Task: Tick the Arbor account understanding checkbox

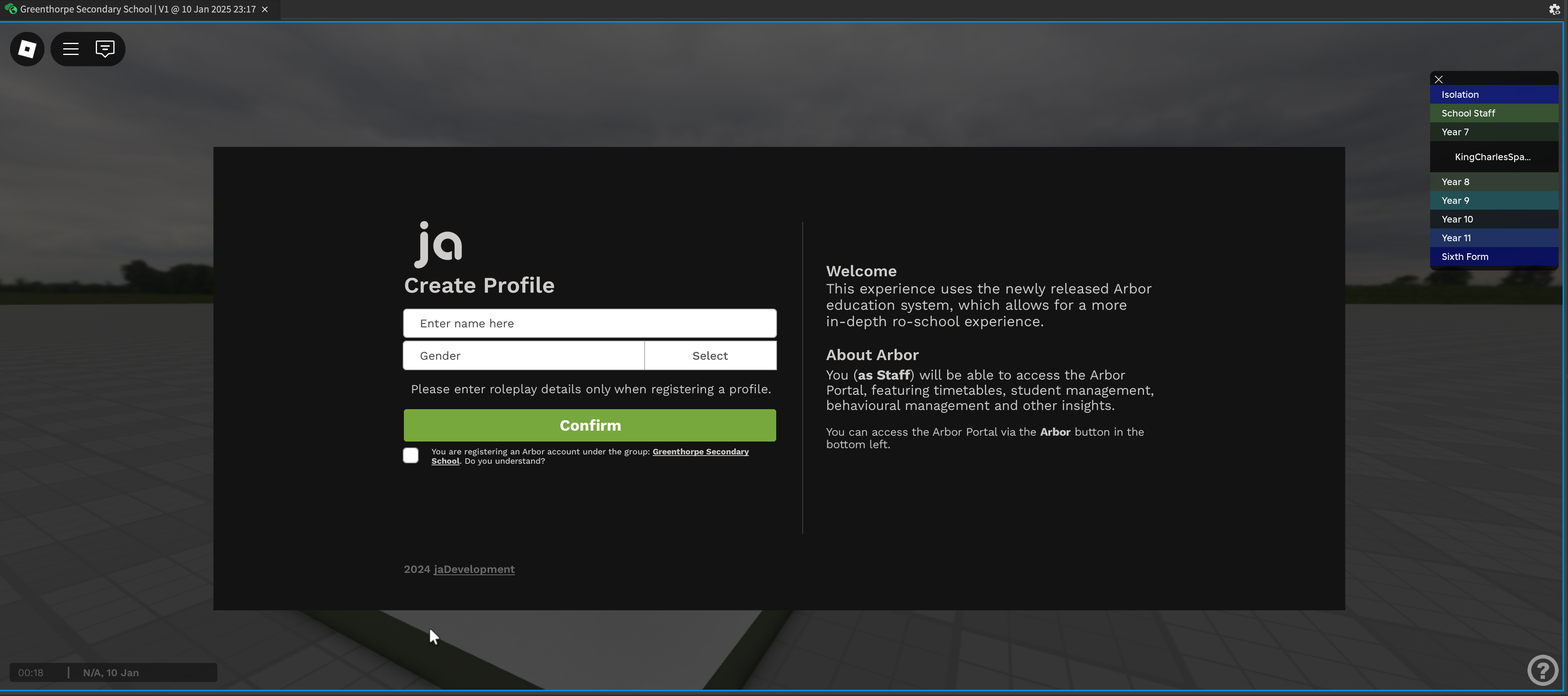Action: coord(411,456)
